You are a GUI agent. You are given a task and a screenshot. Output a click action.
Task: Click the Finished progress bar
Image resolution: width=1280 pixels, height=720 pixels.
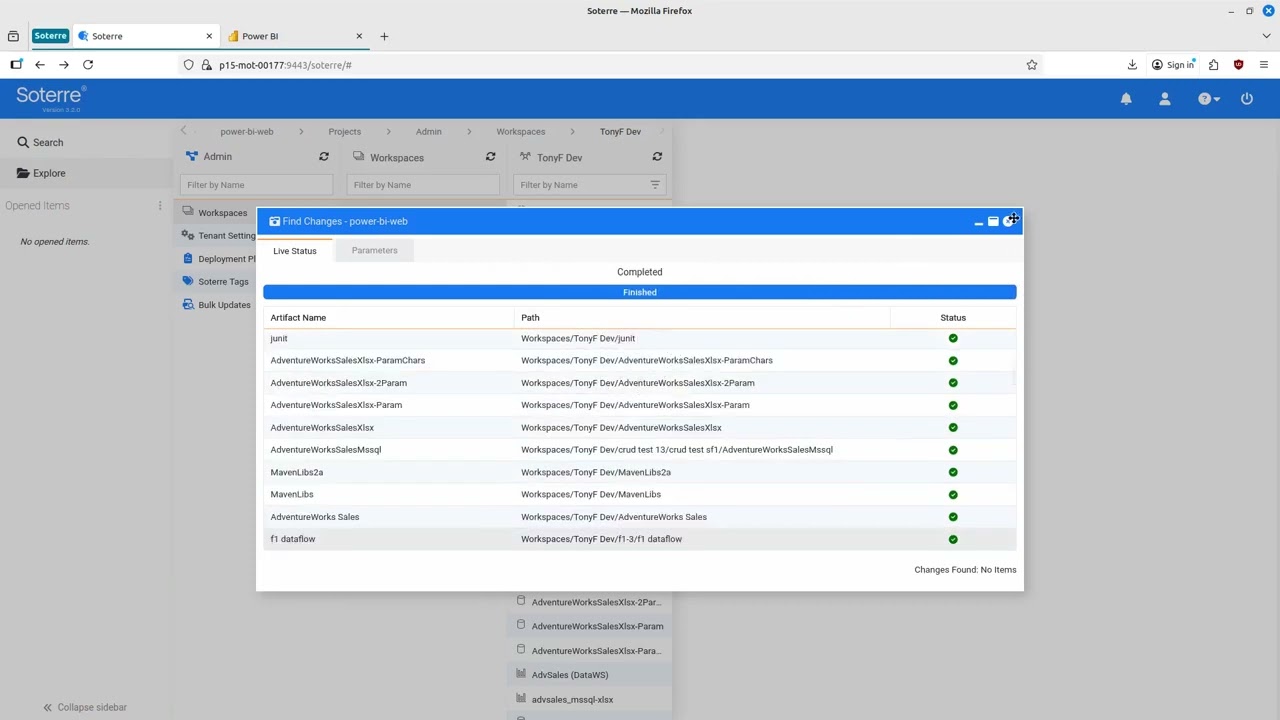(640, 292)
